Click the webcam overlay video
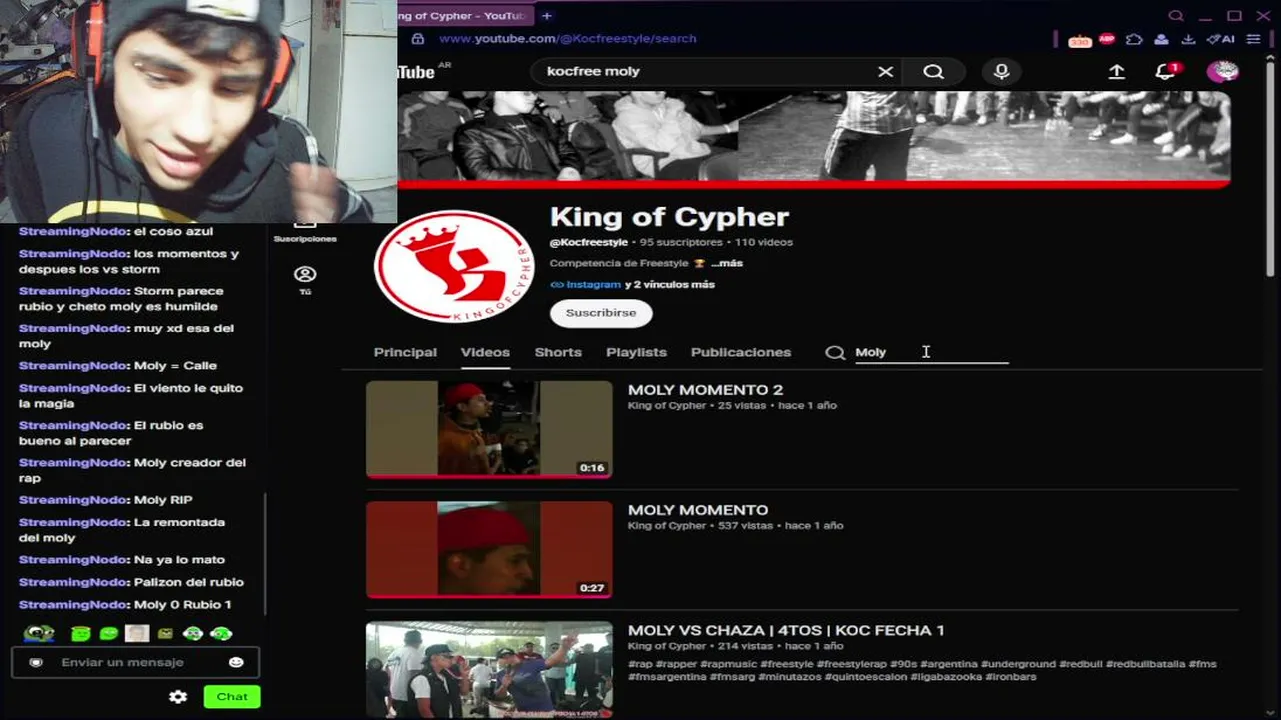 [198, 111]
